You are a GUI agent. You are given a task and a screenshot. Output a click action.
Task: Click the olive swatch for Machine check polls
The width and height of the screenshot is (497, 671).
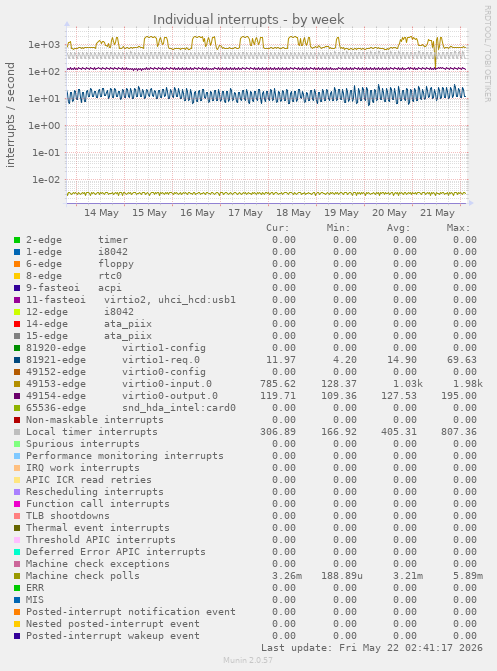point(17,576)
